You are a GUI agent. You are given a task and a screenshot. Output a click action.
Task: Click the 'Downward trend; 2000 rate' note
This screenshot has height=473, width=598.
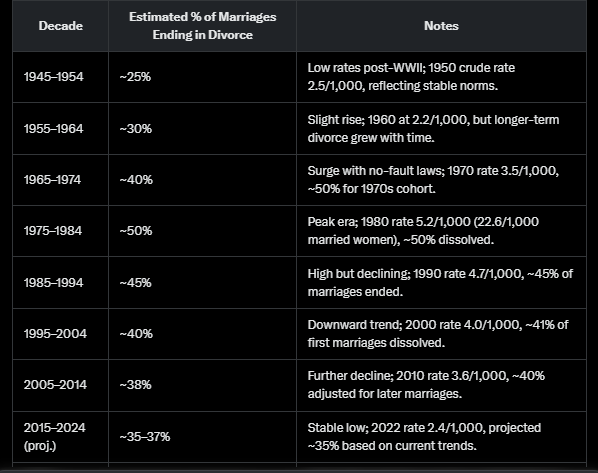coord(438,334)
